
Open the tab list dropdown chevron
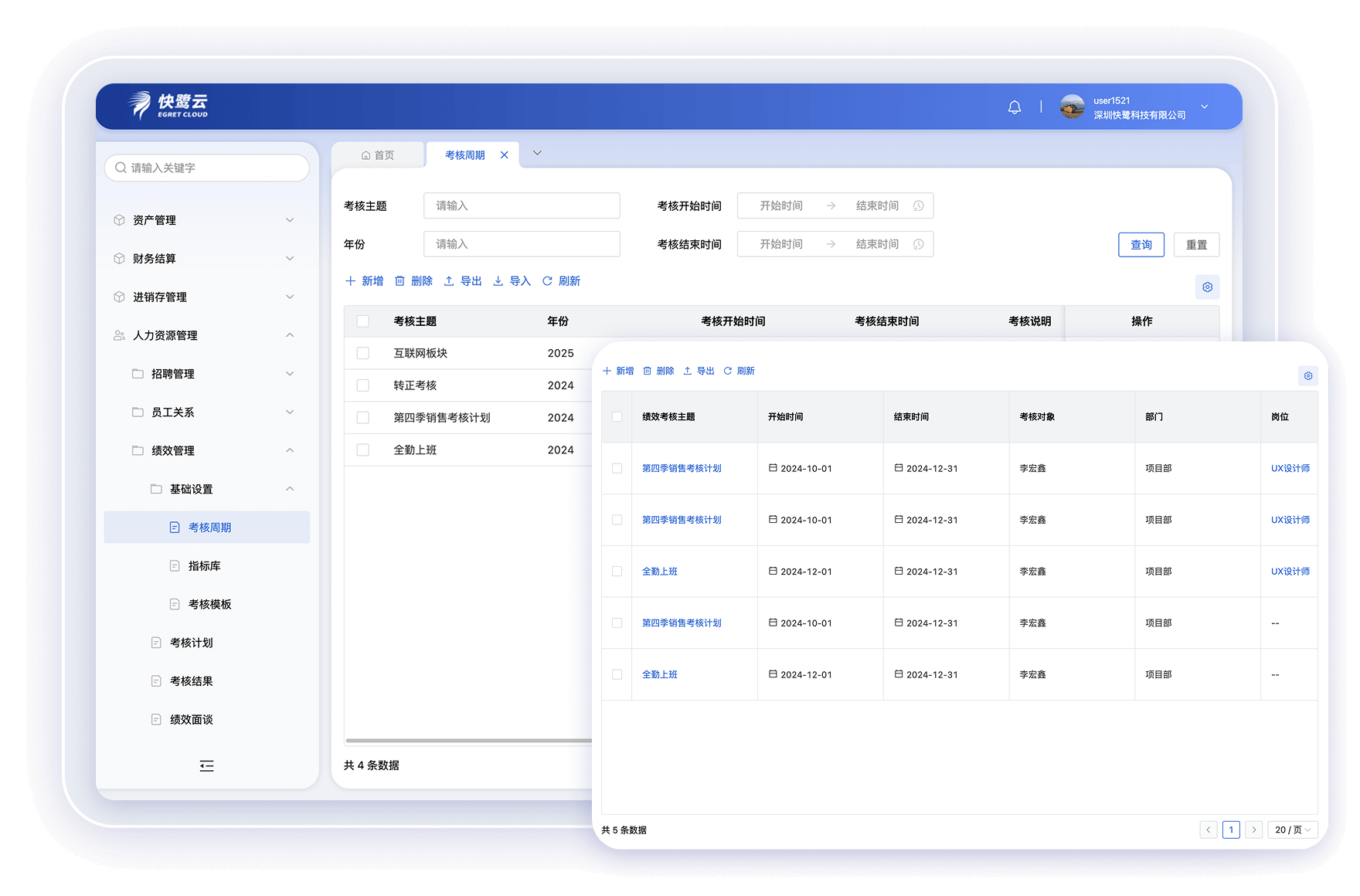(x=537, y=153)
